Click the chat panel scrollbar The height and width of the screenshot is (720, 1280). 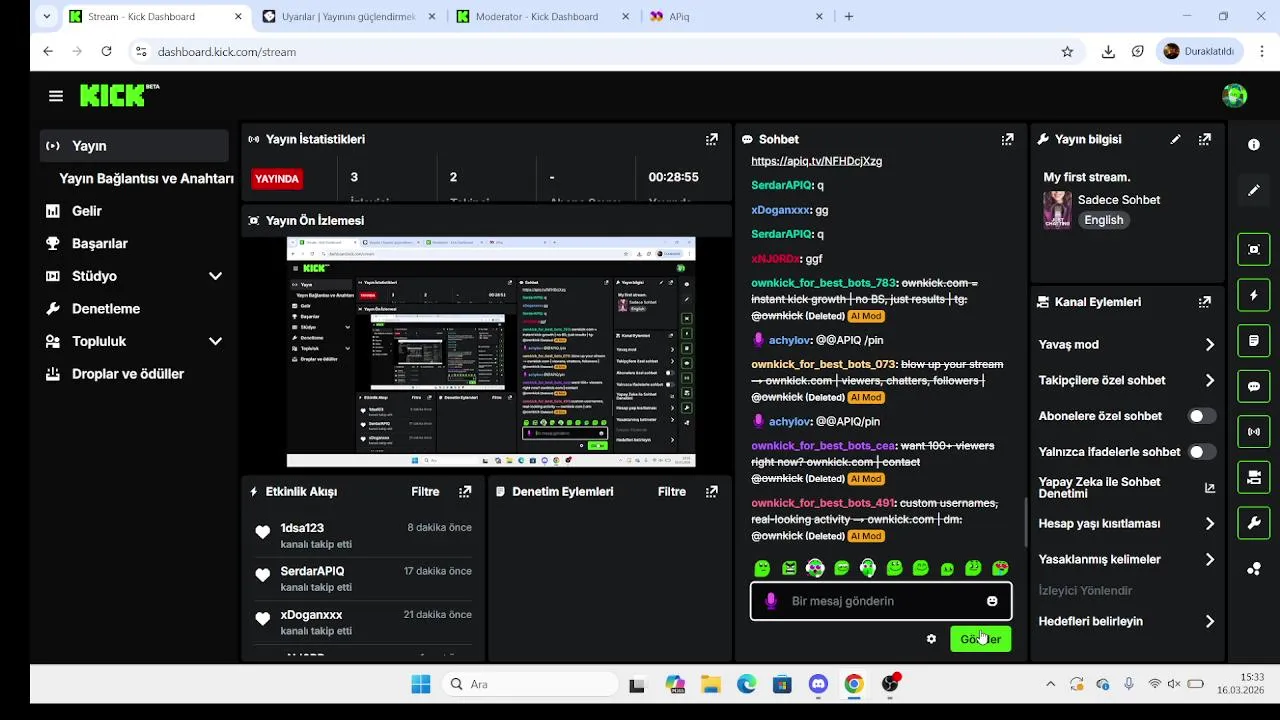[x=1025, y=520]
